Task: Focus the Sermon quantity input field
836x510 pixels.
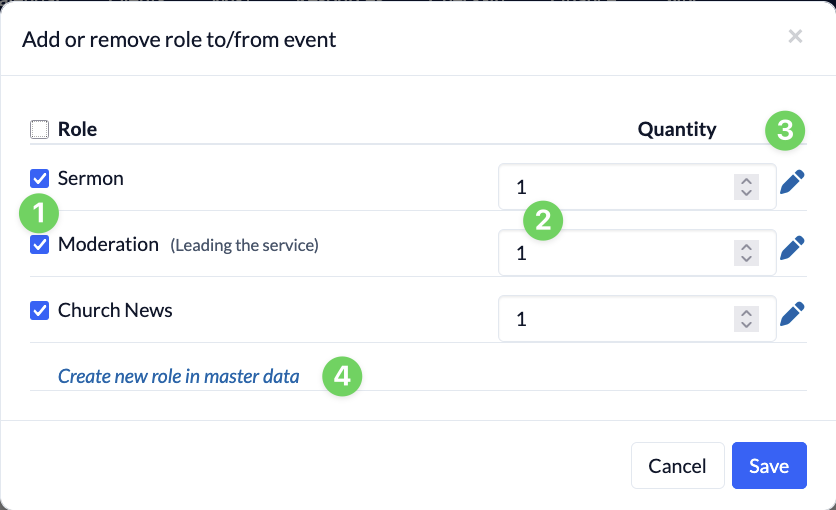Action: point(637,187)
